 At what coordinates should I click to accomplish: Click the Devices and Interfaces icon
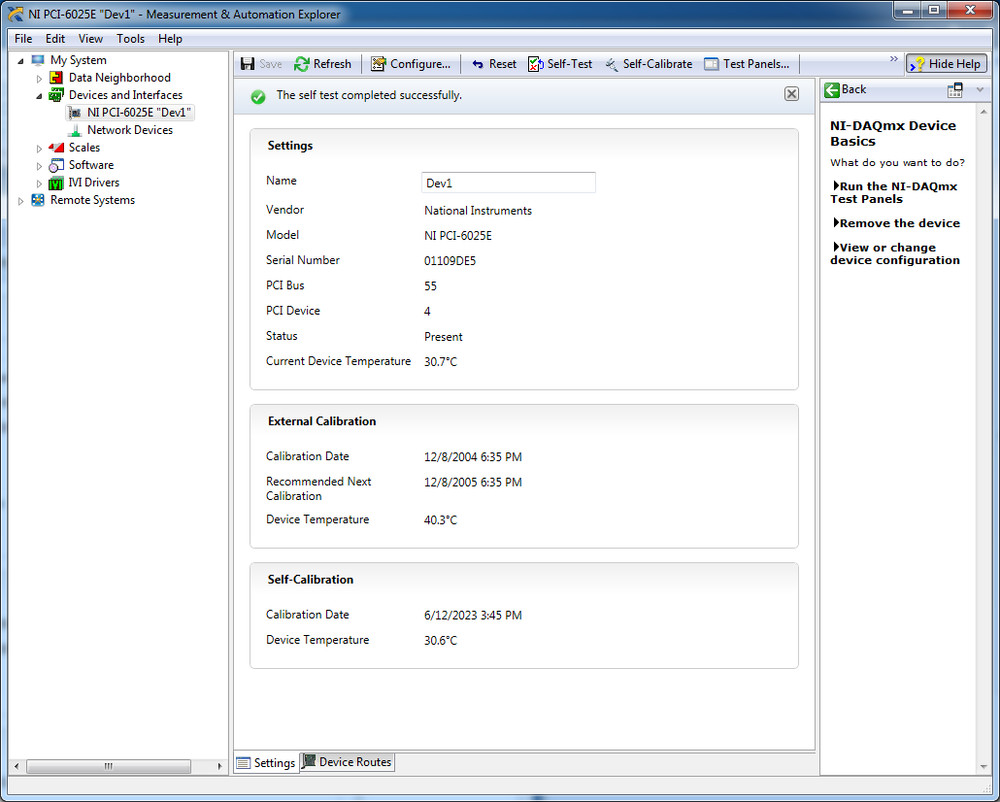pos(56,95)
